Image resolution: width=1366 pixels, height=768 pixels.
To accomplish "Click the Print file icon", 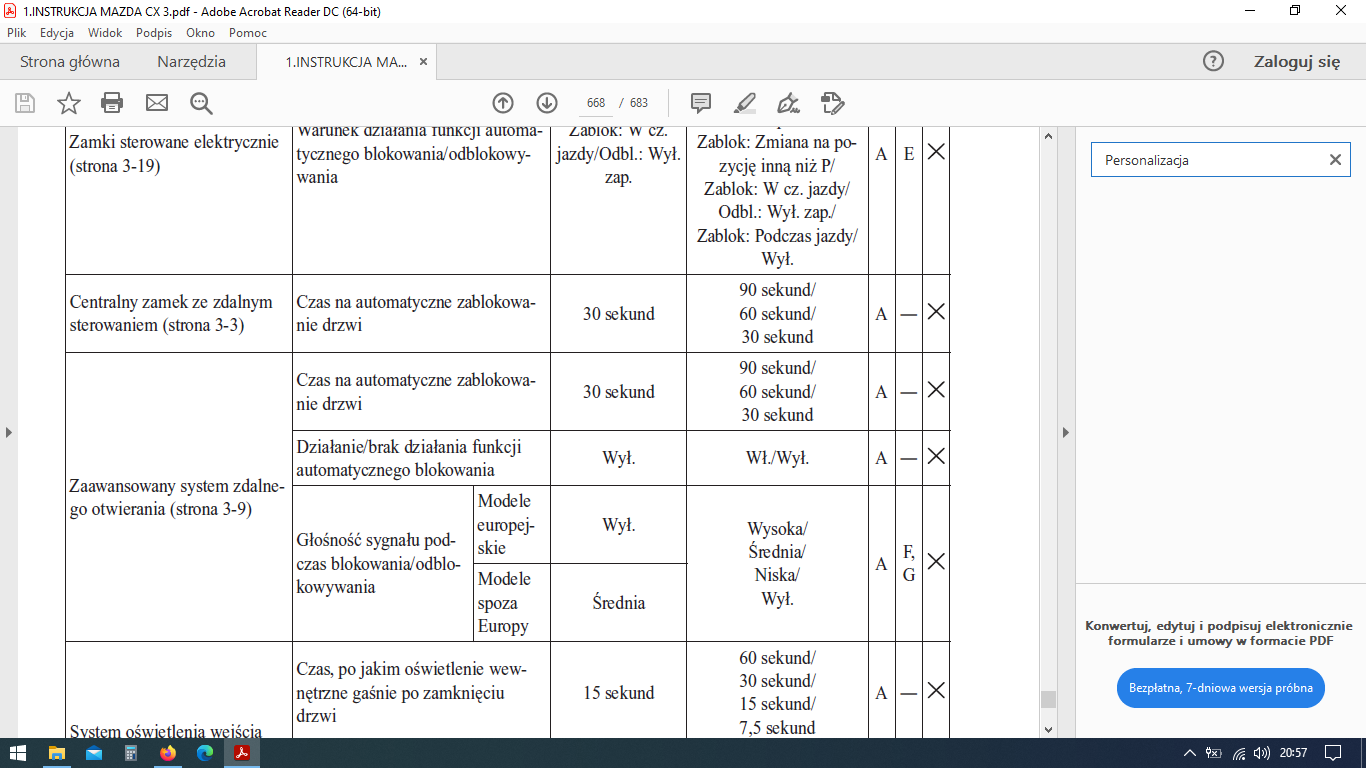I will pyautogui.click(x=112, y=103).
